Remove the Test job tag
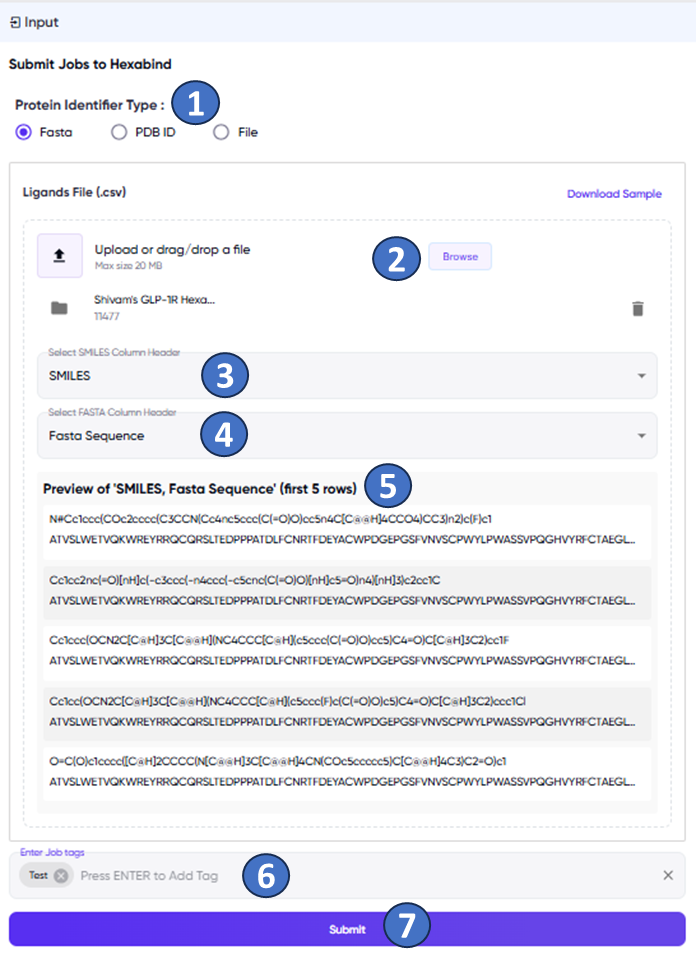 pyautogui.click(x=61, y=876)
